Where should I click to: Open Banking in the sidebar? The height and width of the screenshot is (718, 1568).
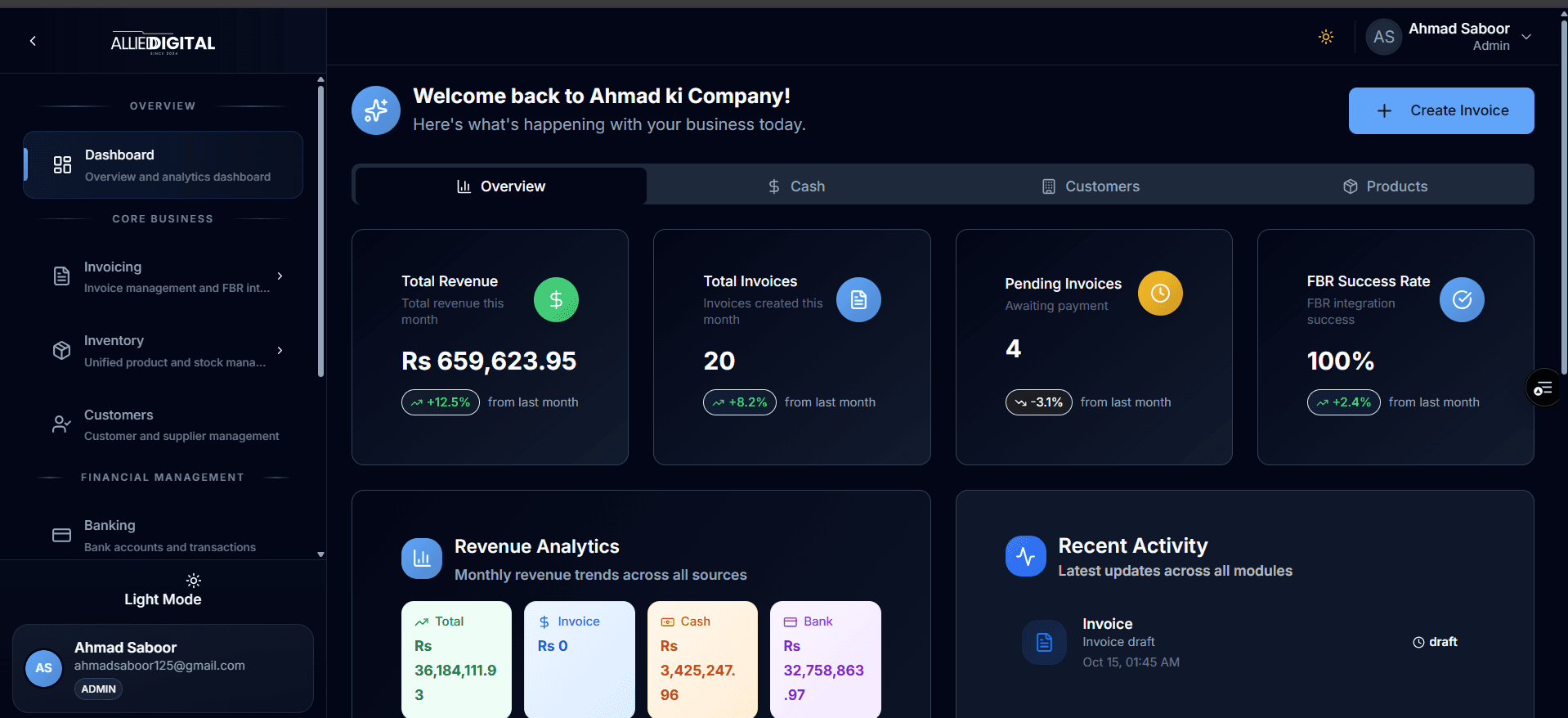(x=163, y=536)
